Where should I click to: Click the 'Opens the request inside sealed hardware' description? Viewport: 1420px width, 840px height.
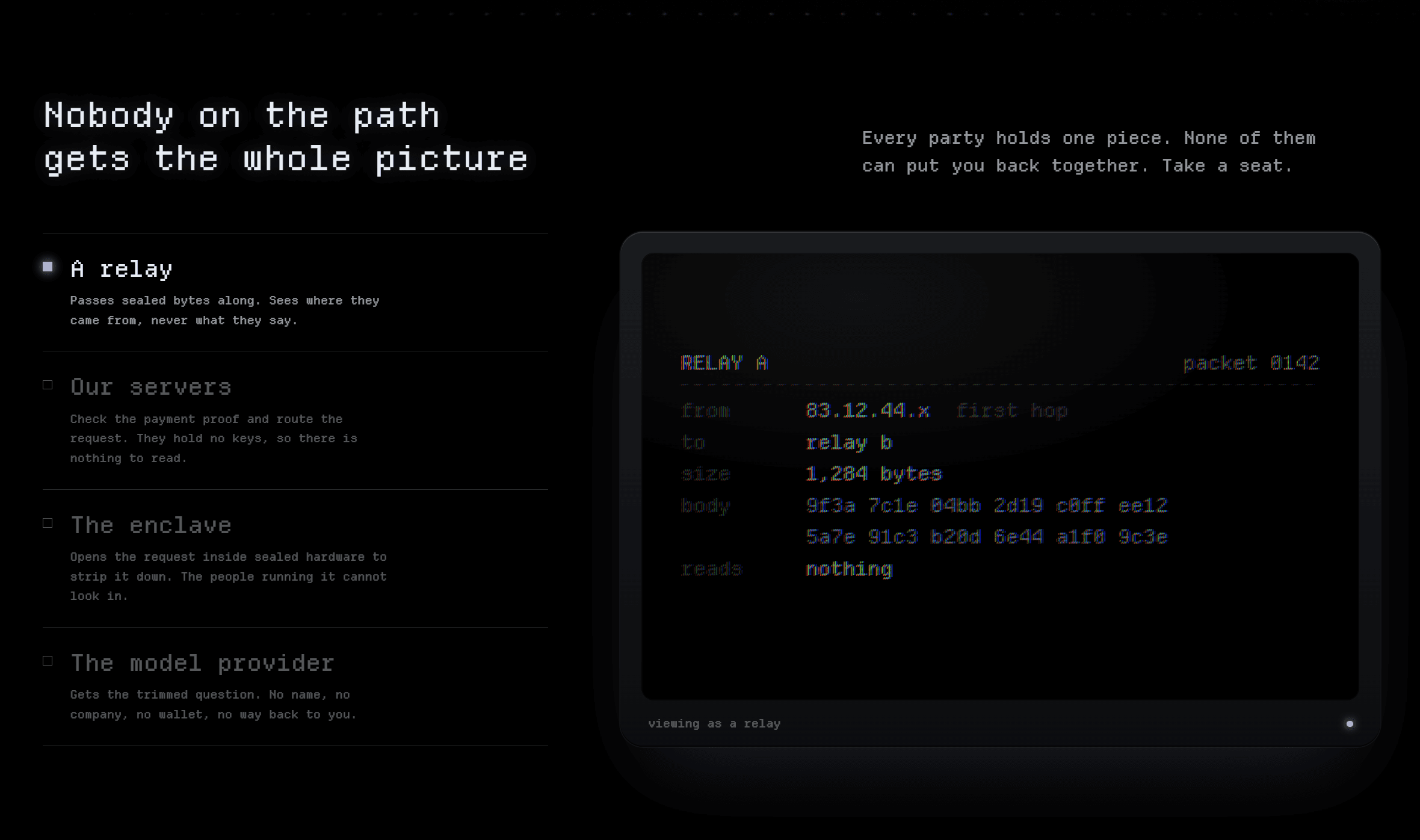click(229, 576)
